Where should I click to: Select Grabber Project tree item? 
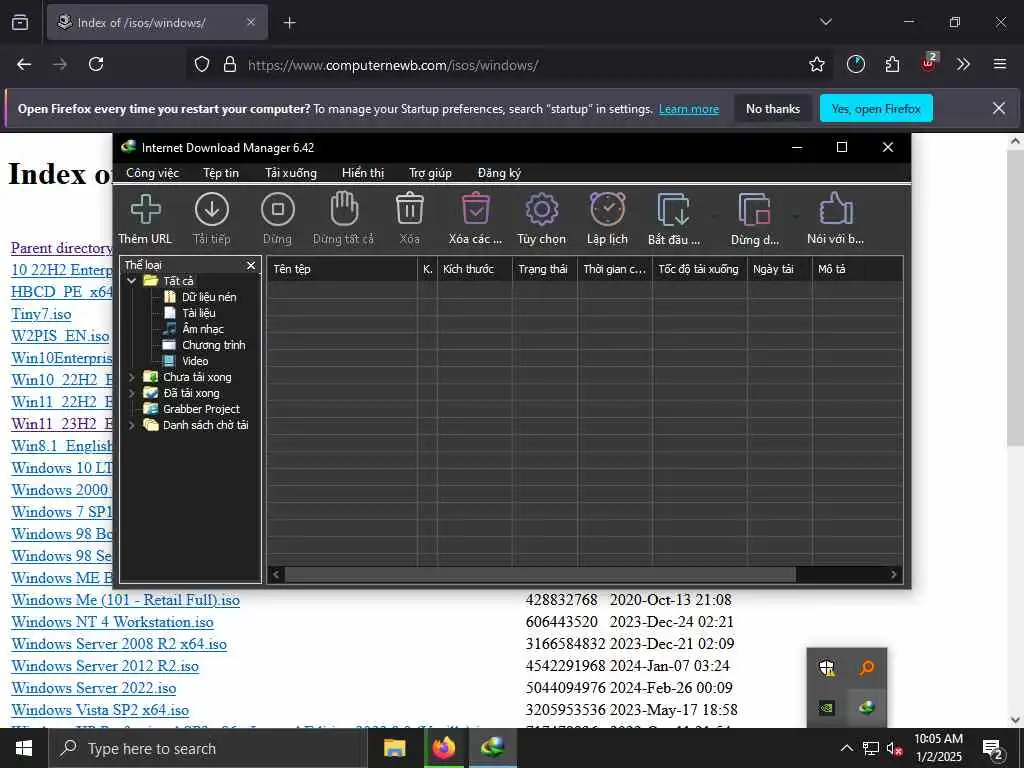tap(201, 409)
